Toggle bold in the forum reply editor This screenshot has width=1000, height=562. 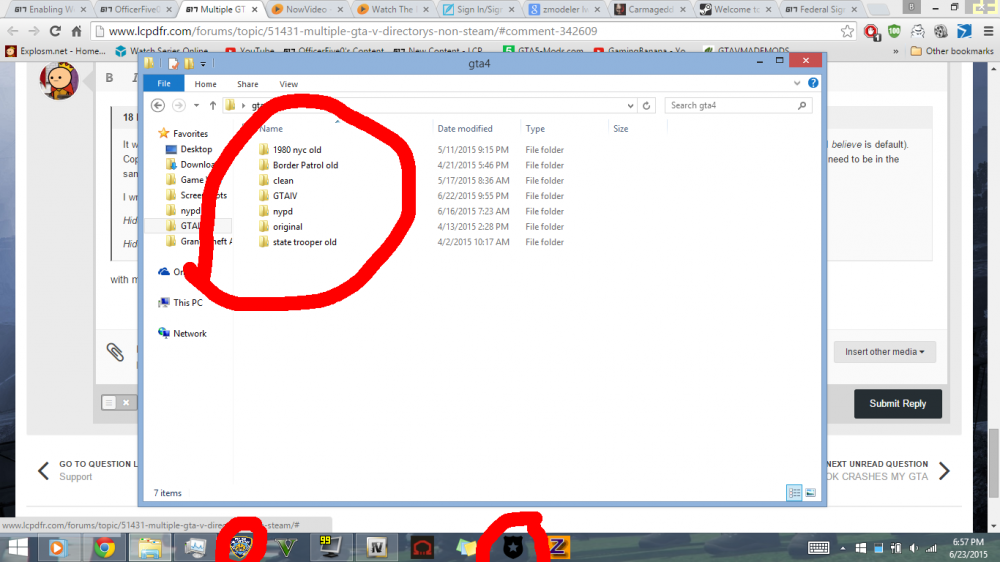pos(109,77)
